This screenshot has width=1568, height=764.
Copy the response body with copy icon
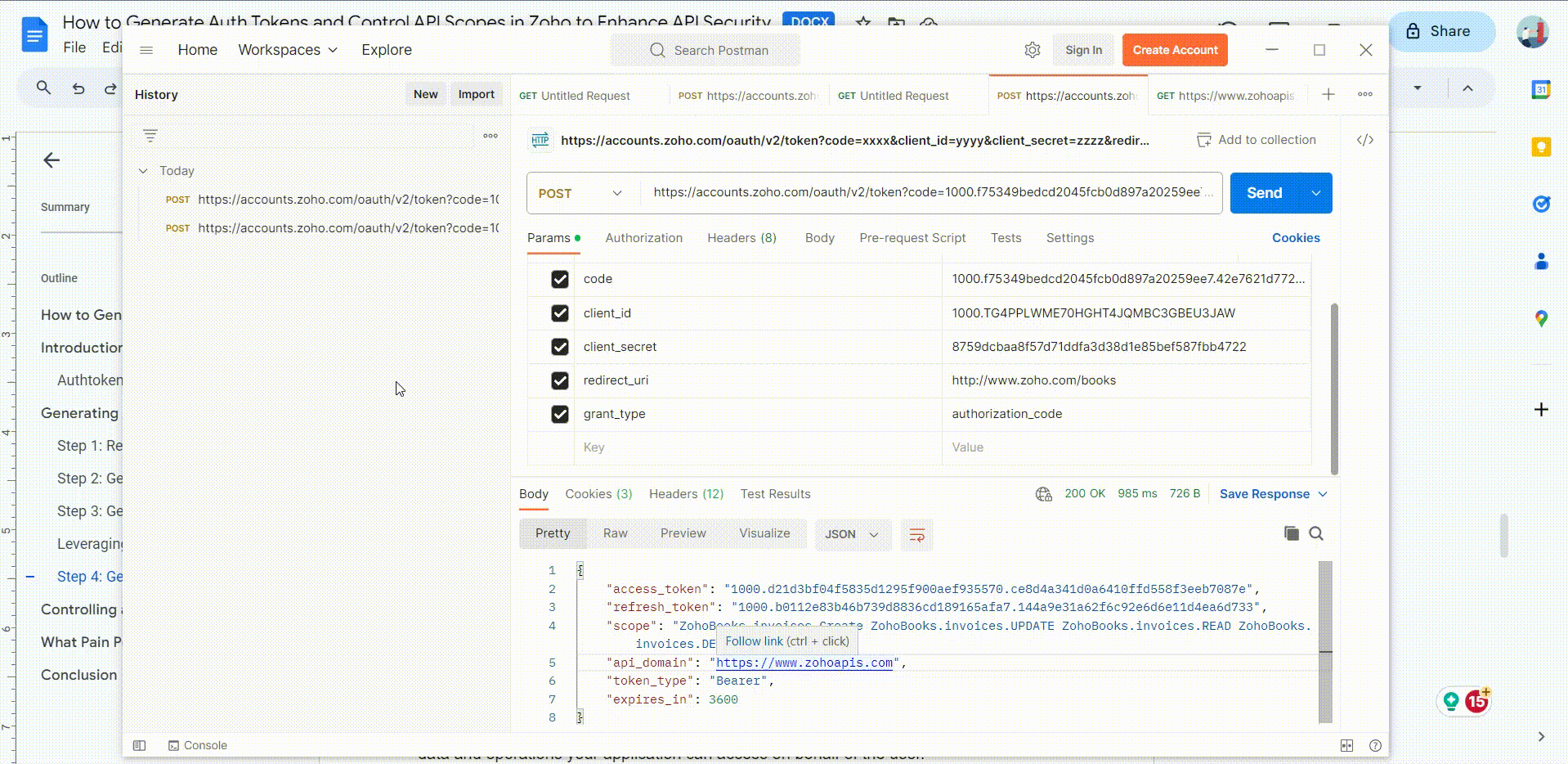tap(1291, 533)
